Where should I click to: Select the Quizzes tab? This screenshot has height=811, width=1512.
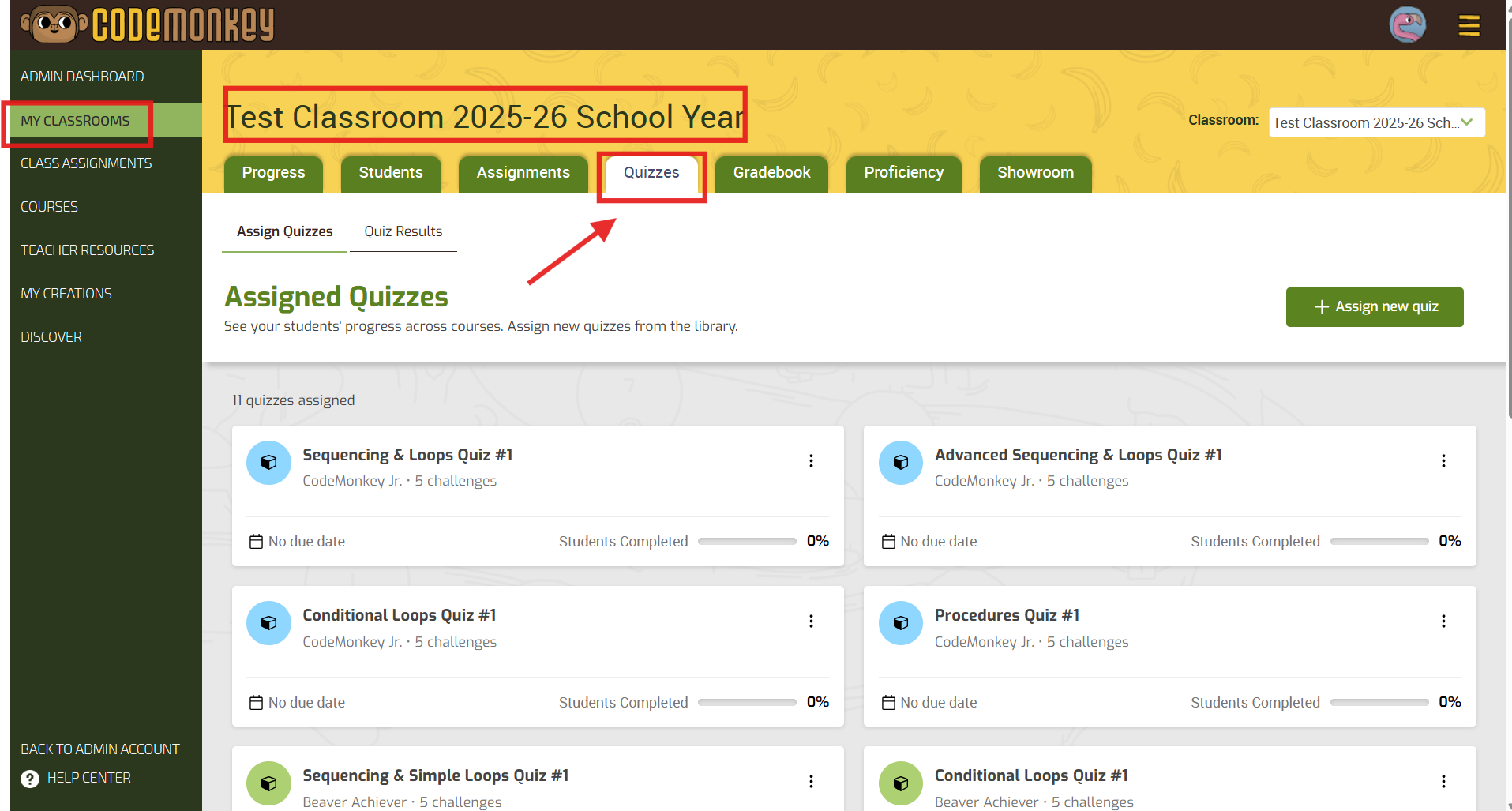point(651,173)
